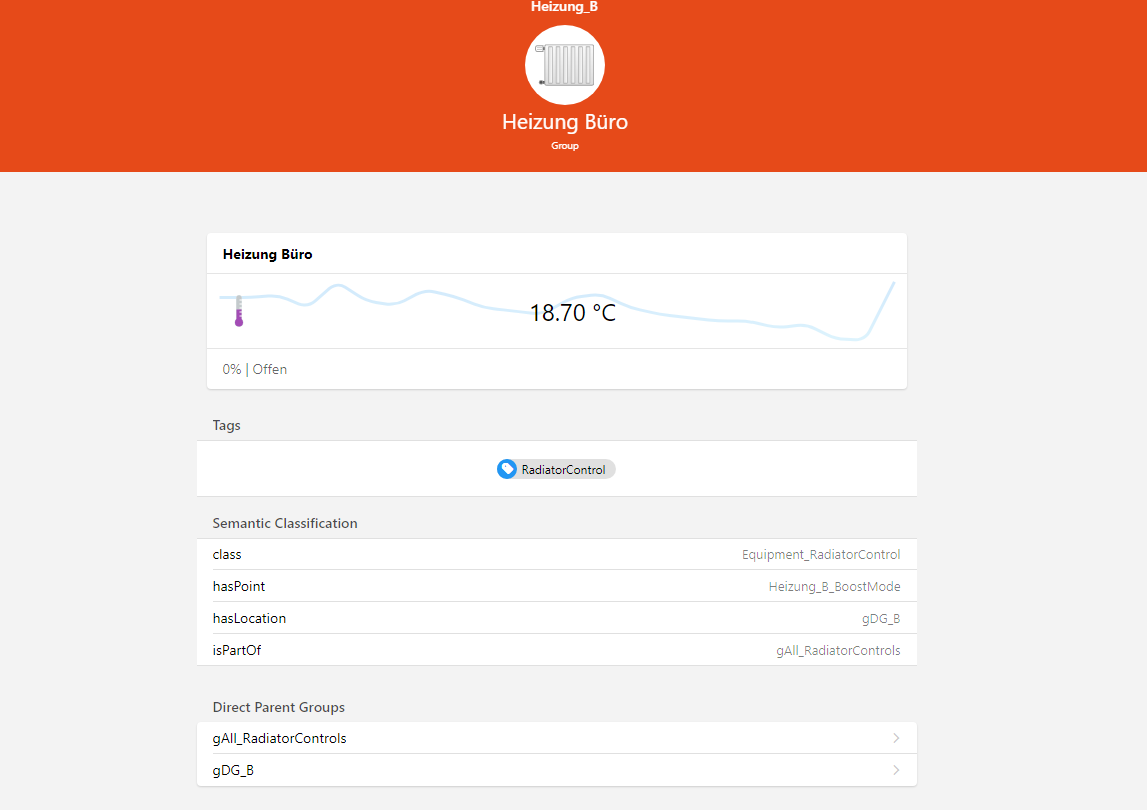The width and height of the screenshot is (1147, 810).
Task: Click the 'class' label in Semantic Classification
Action: click(227, 555)
